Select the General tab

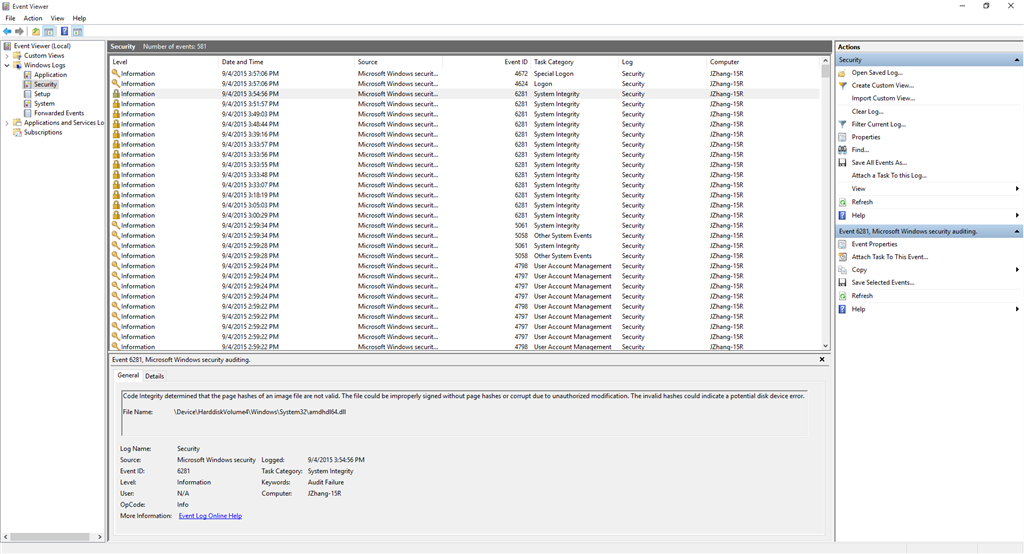(128, 376)
